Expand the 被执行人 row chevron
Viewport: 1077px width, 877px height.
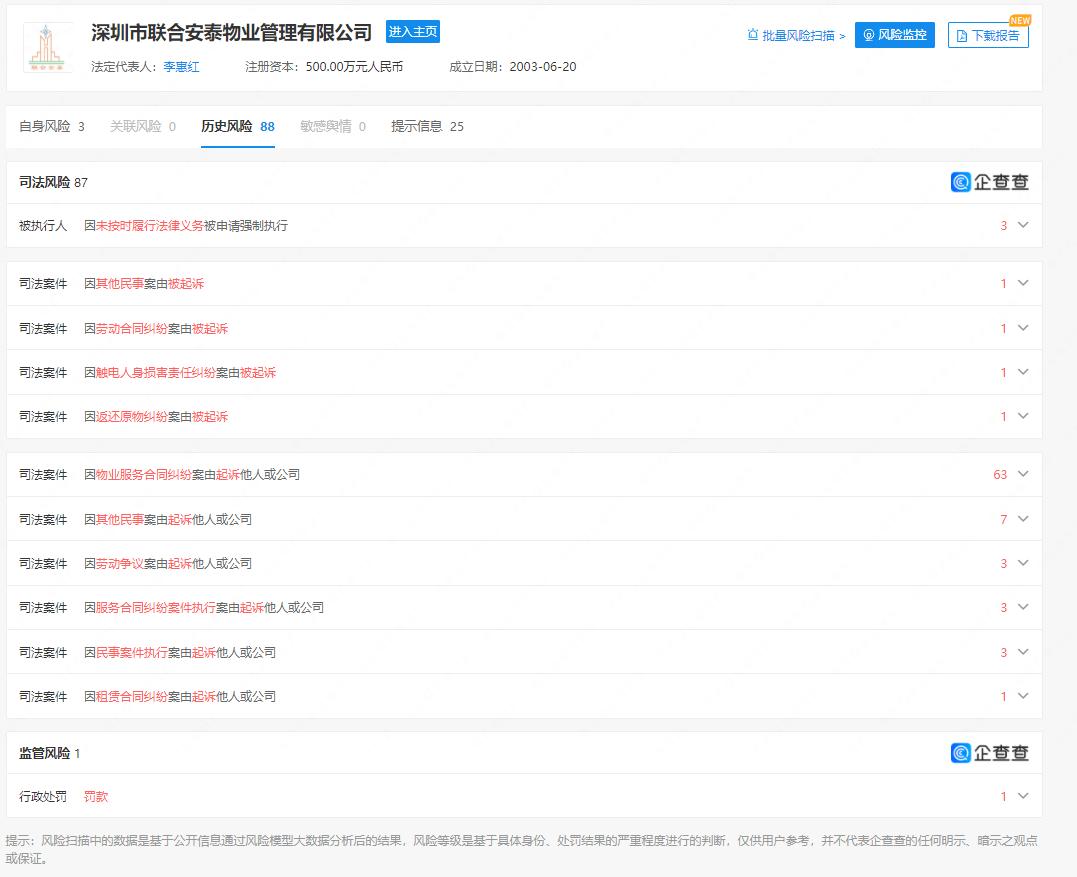(x=1023, y=225)
